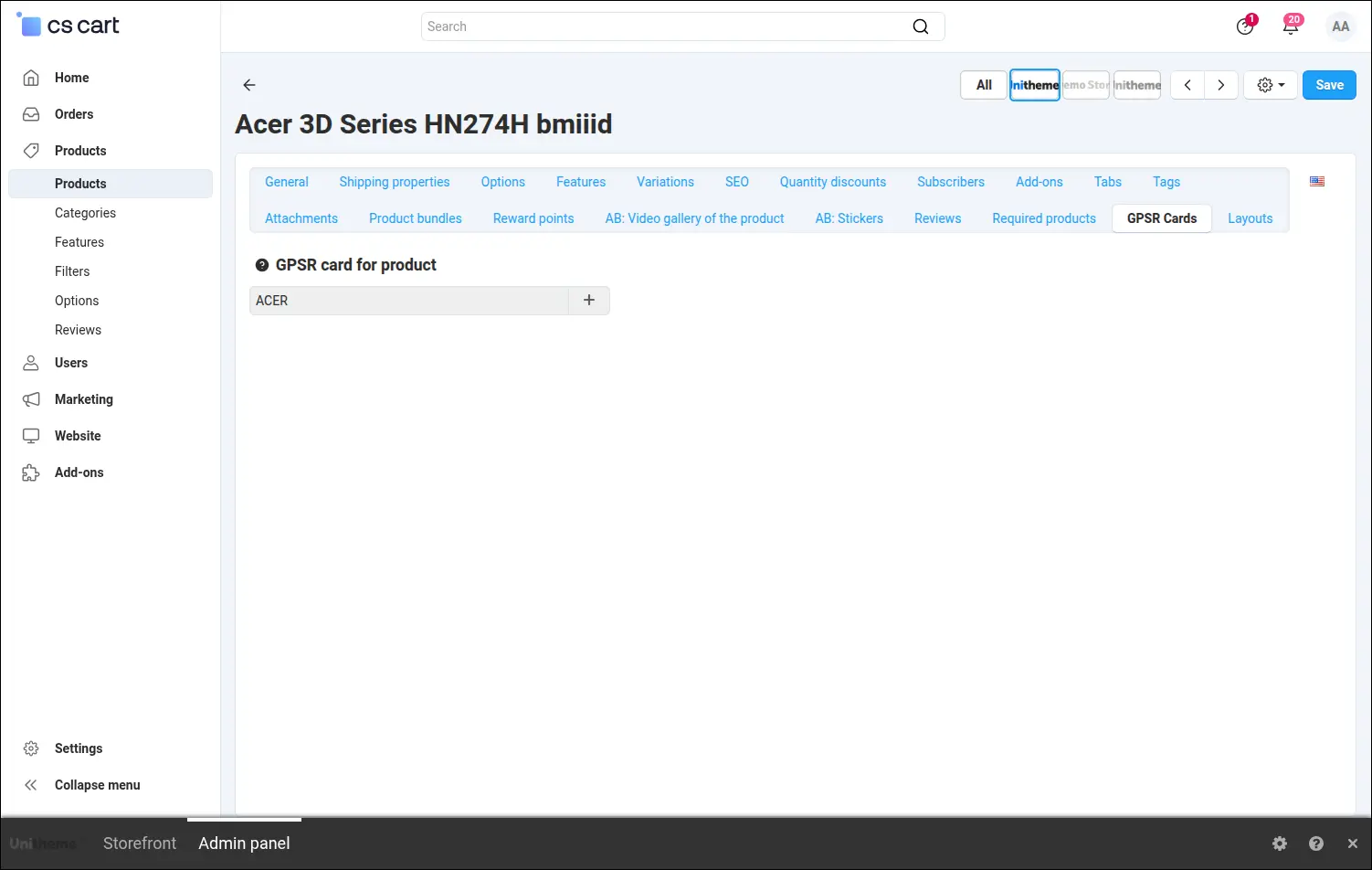
Task: Go to the next product
Action: pyautogui.click(x=1221, y=85)
